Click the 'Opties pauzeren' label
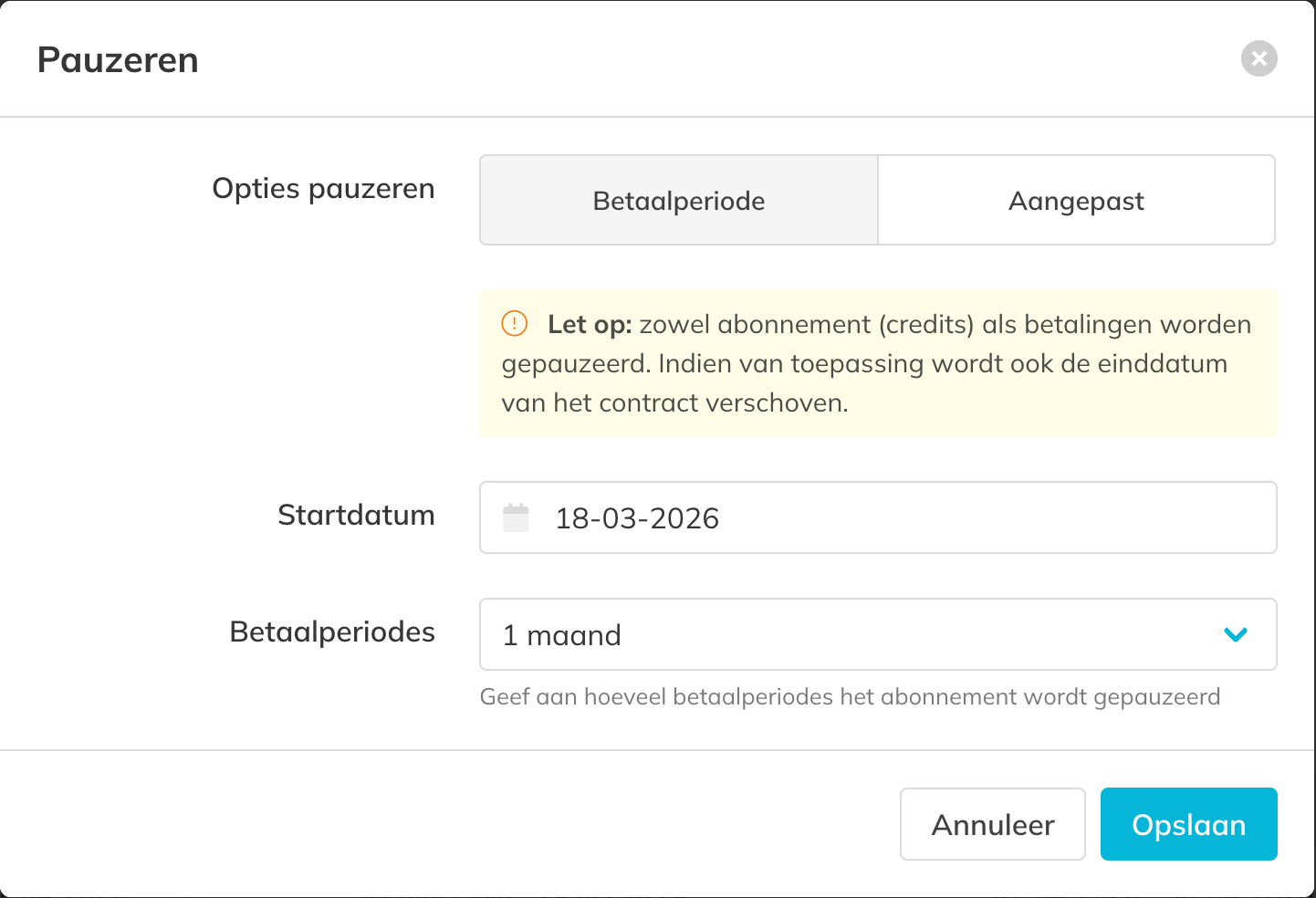1316x898 pixels. click(323, 188)
